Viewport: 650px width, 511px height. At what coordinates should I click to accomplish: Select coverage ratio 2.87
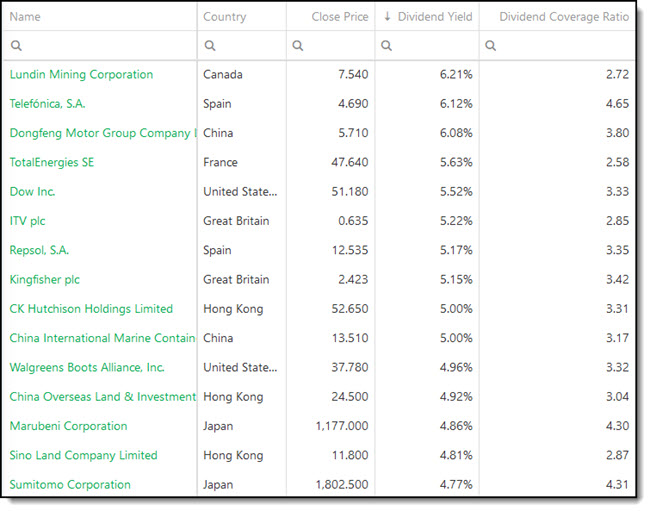617,455
